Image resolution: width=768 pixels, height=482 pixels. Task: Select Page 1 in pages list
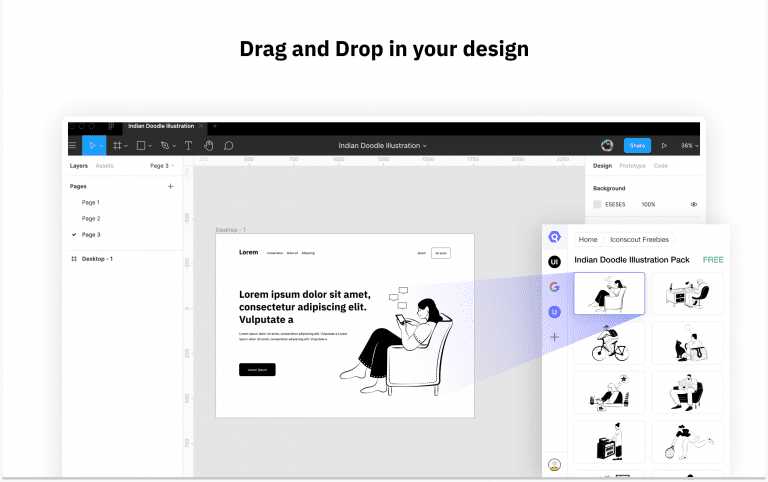[91, 202]
